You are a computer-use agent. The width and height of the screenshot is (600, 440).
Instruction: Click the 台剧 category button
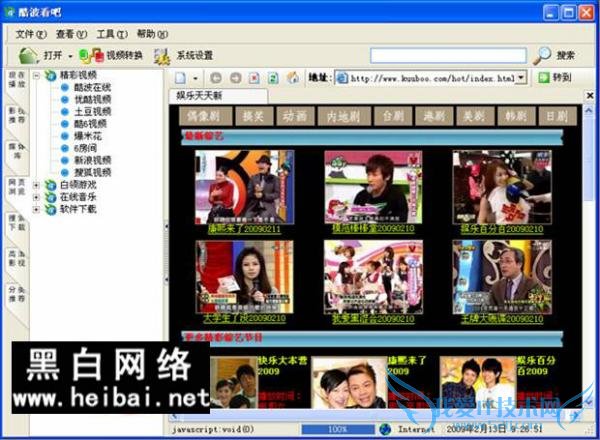tap(393, 116)
